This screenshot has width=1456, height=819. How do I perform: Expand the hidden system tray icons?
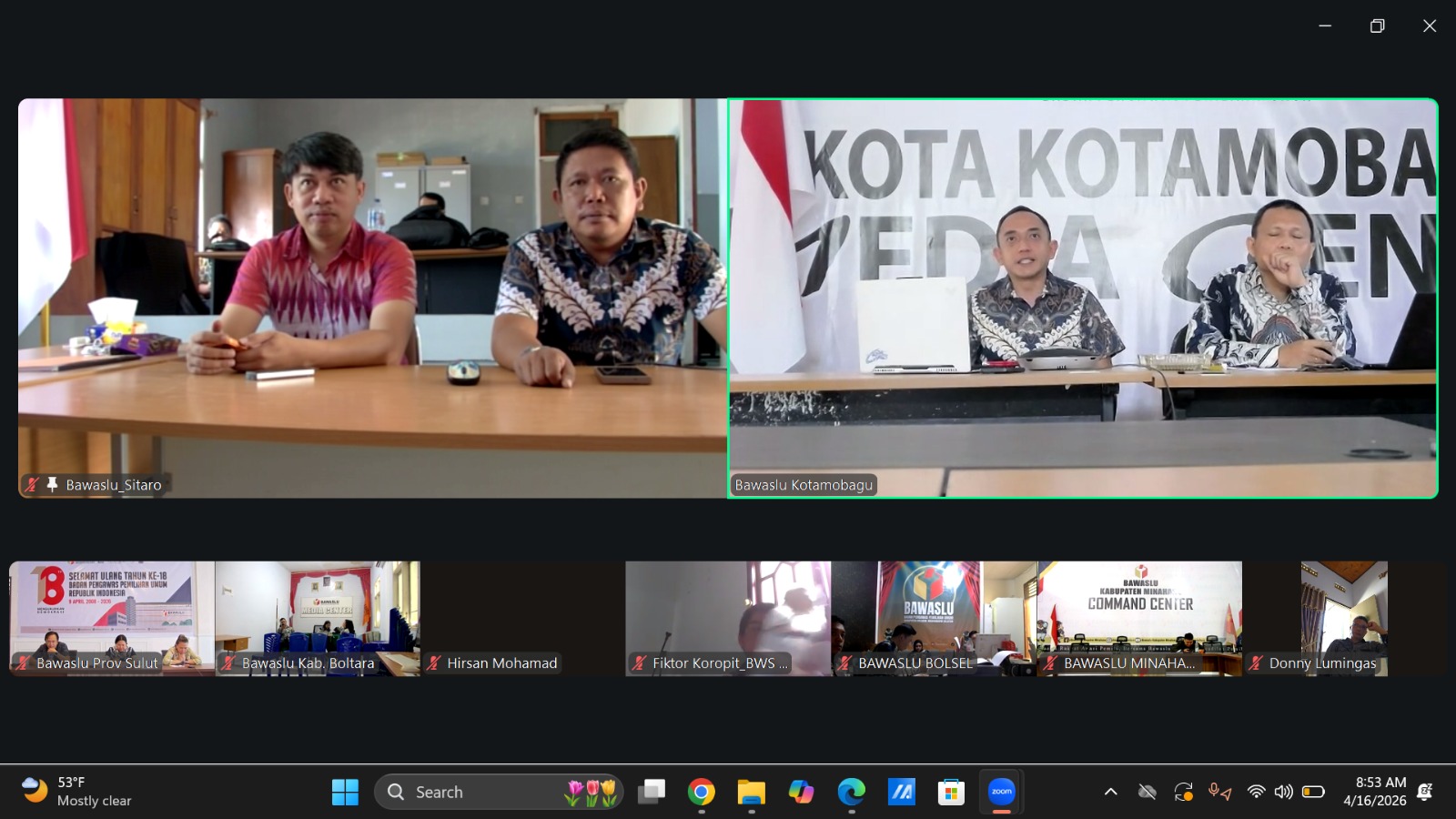(x=1111, y=792)
